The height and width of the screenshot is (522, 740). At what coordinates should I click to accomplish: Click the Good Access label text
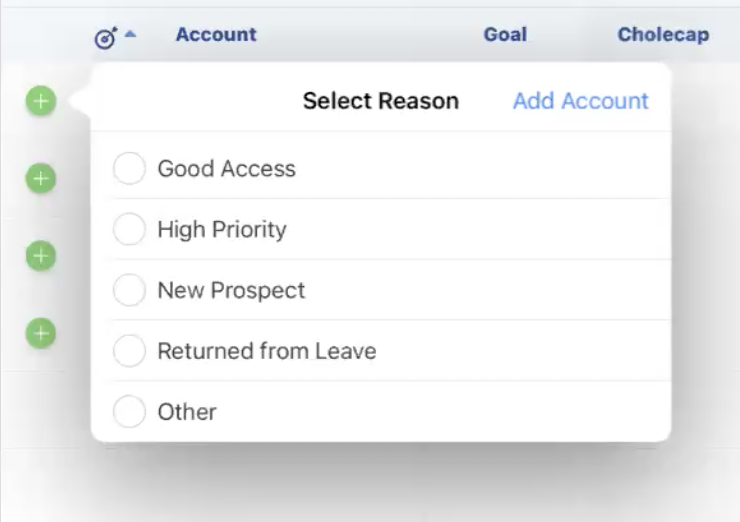(226, 169)
